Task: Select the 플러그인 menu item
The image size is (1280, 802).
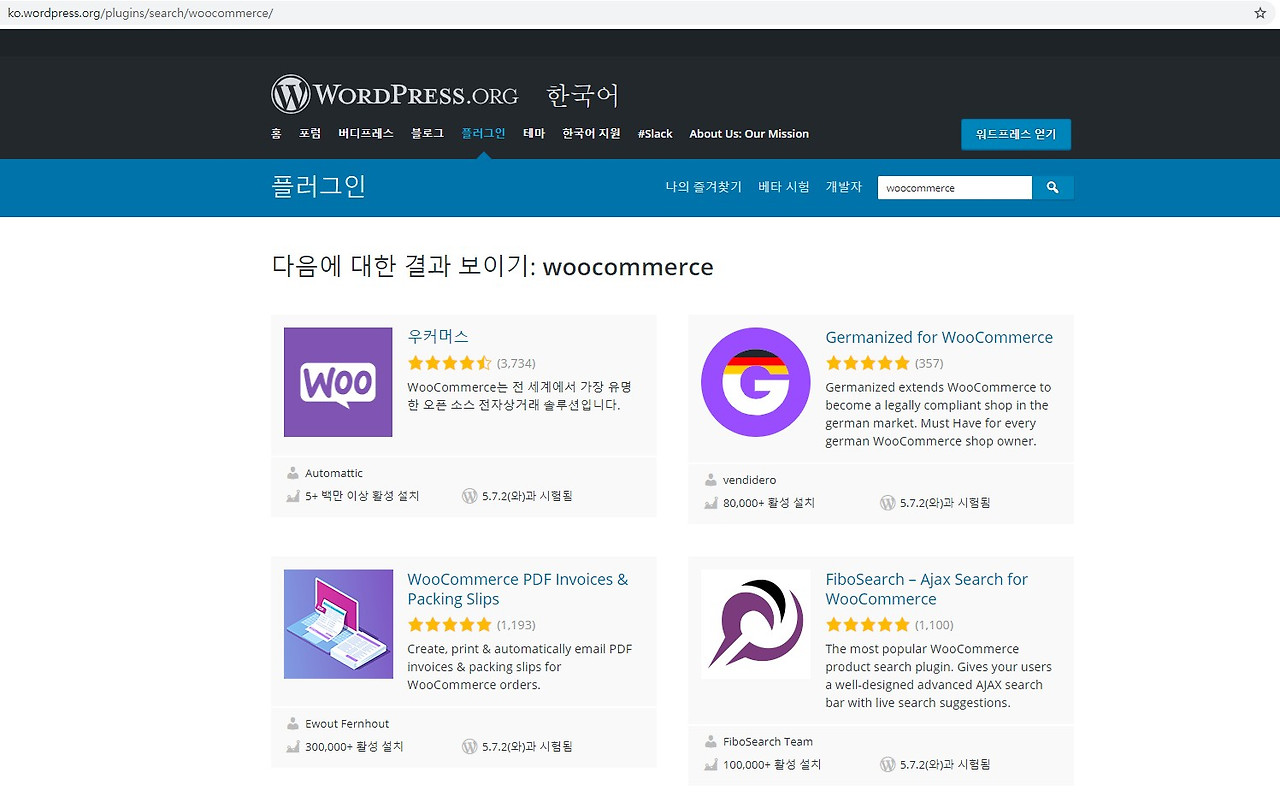Action: pyautogui.click(x=483, y=133)
